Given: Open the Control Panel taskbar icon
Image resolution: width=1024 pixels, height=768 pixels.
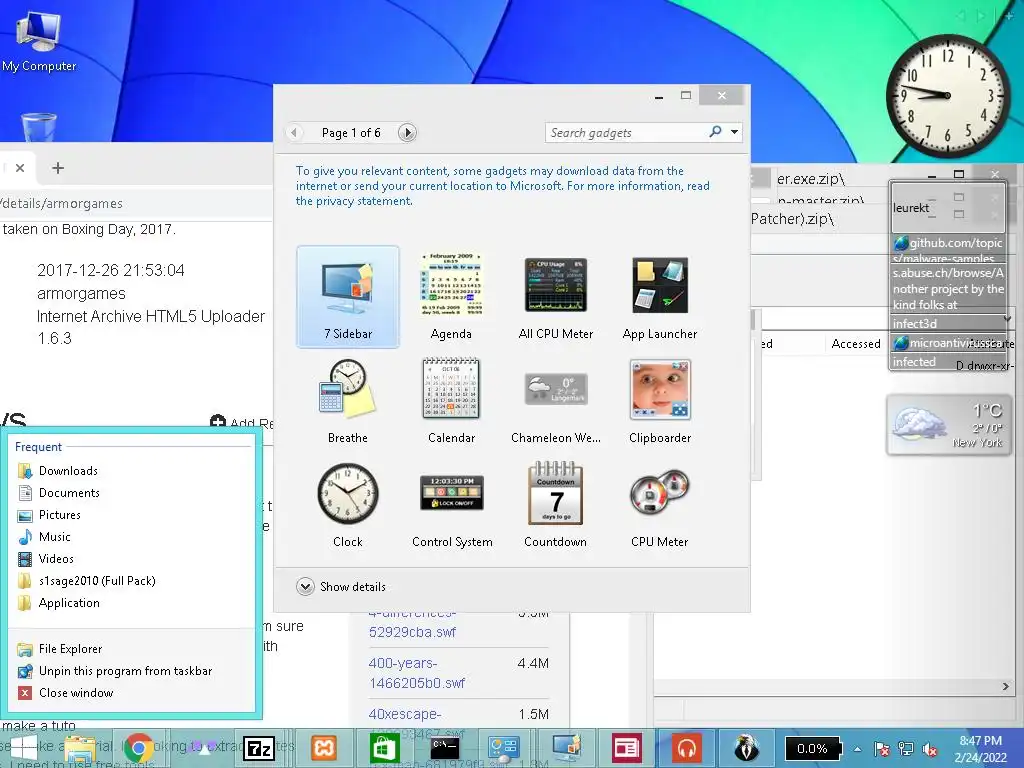Looking at the screenshot, I should click(x=504, y=748).
